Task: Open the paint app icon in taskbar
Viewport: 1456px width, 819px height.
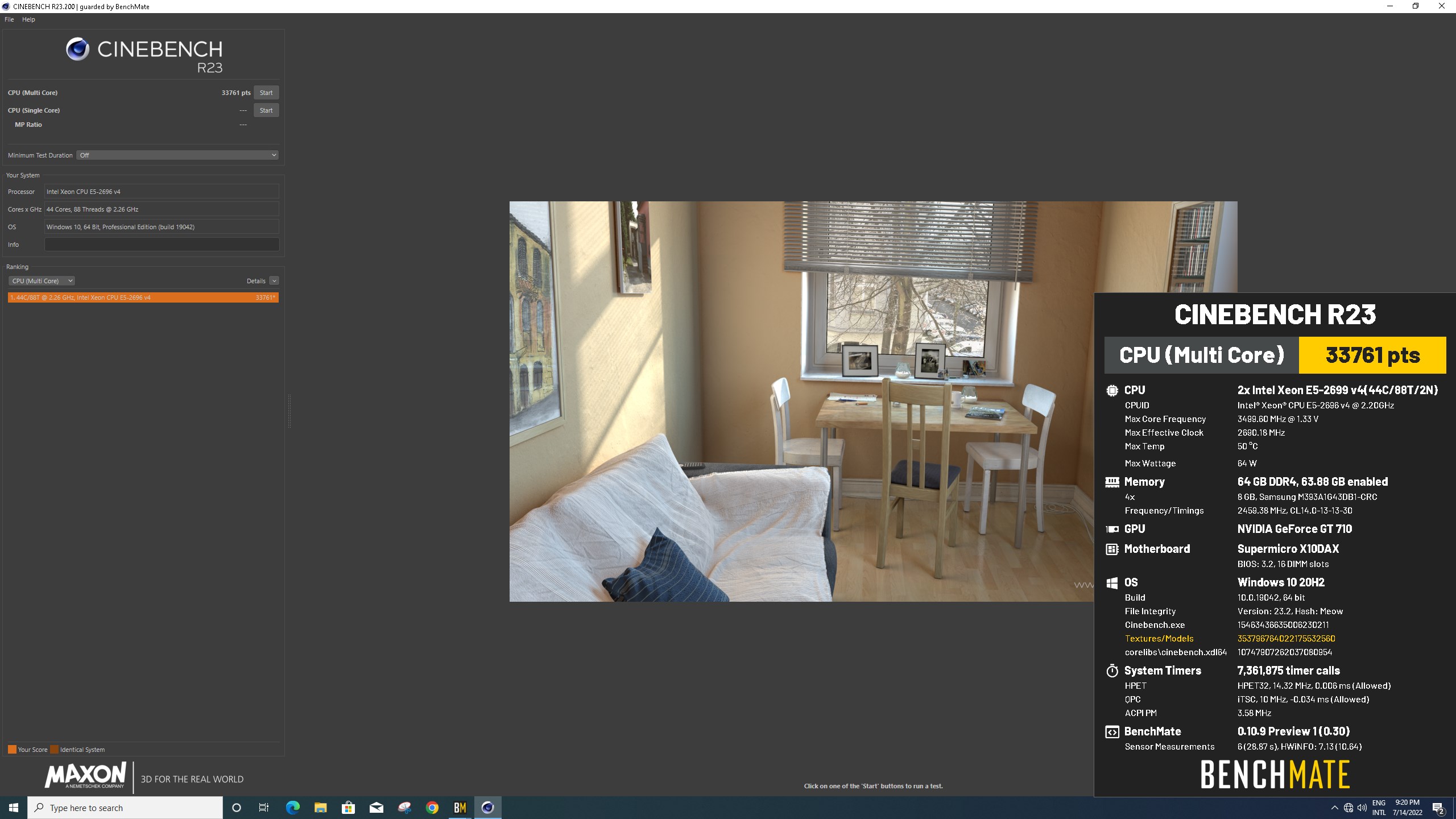Action: tap(404, 808)
